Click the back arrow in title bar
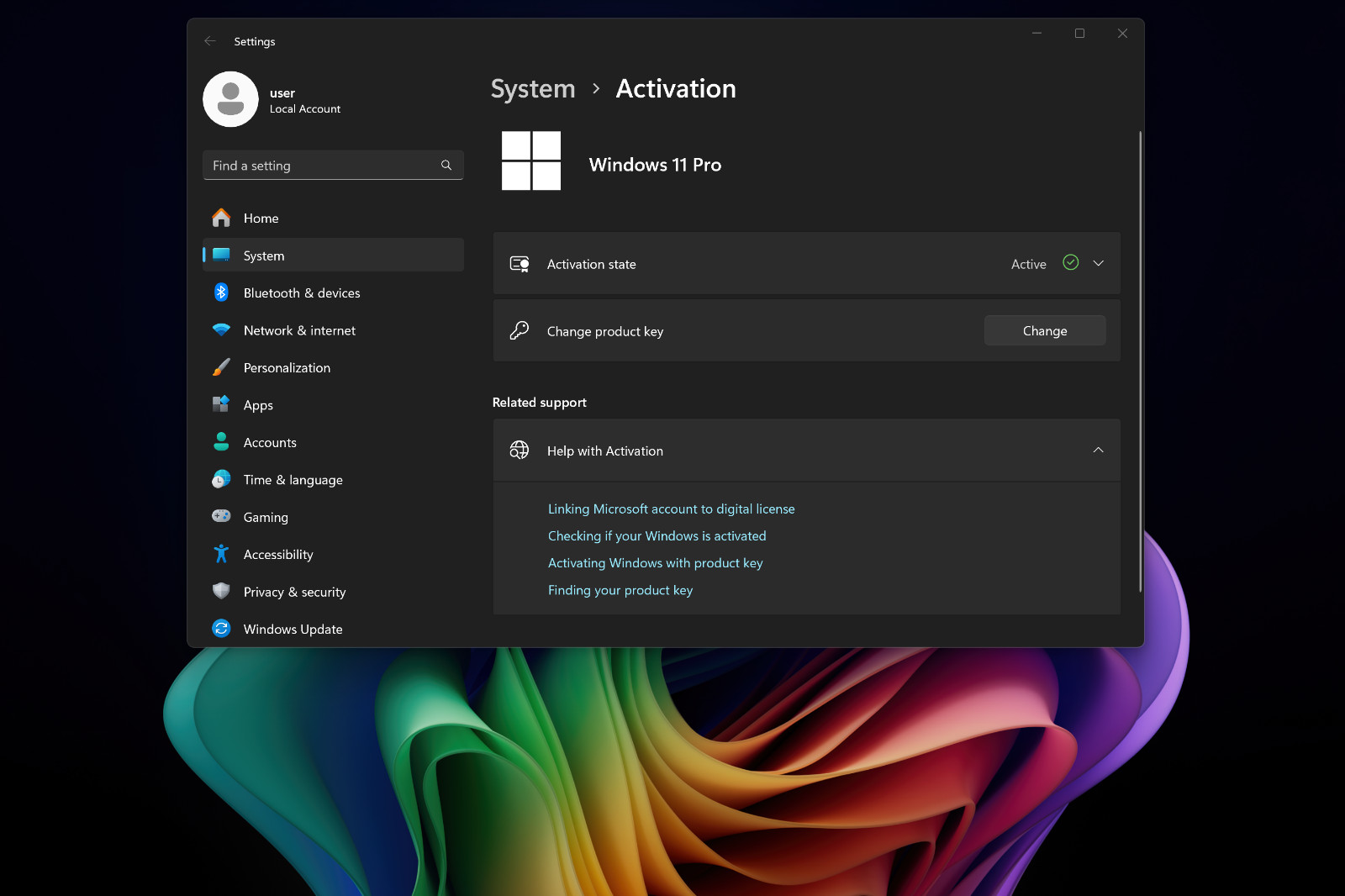The image size is (1345, 896). click(210, 40)
